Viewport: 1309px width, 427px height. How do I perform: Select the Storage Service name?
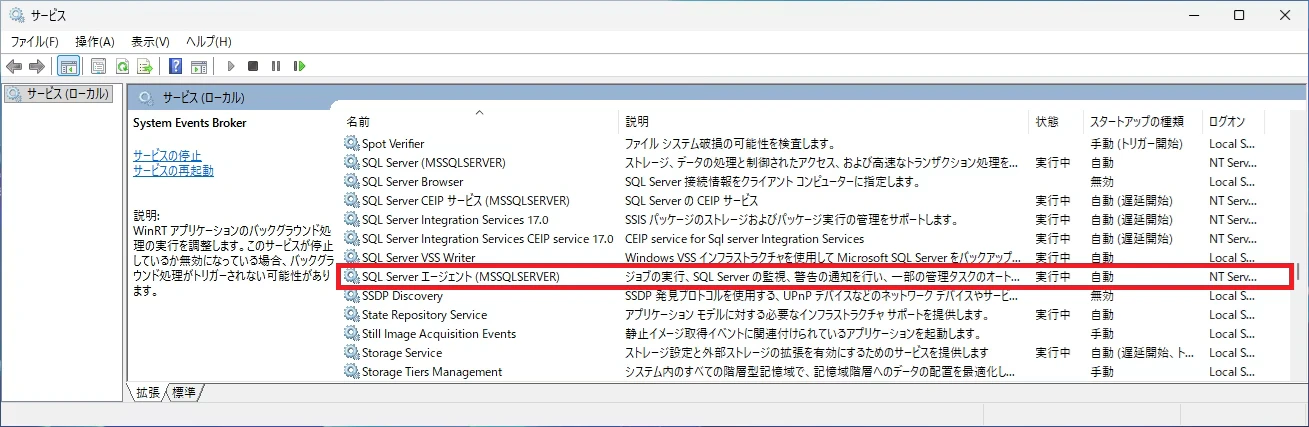pyautogui.click(x=402, y=353)
